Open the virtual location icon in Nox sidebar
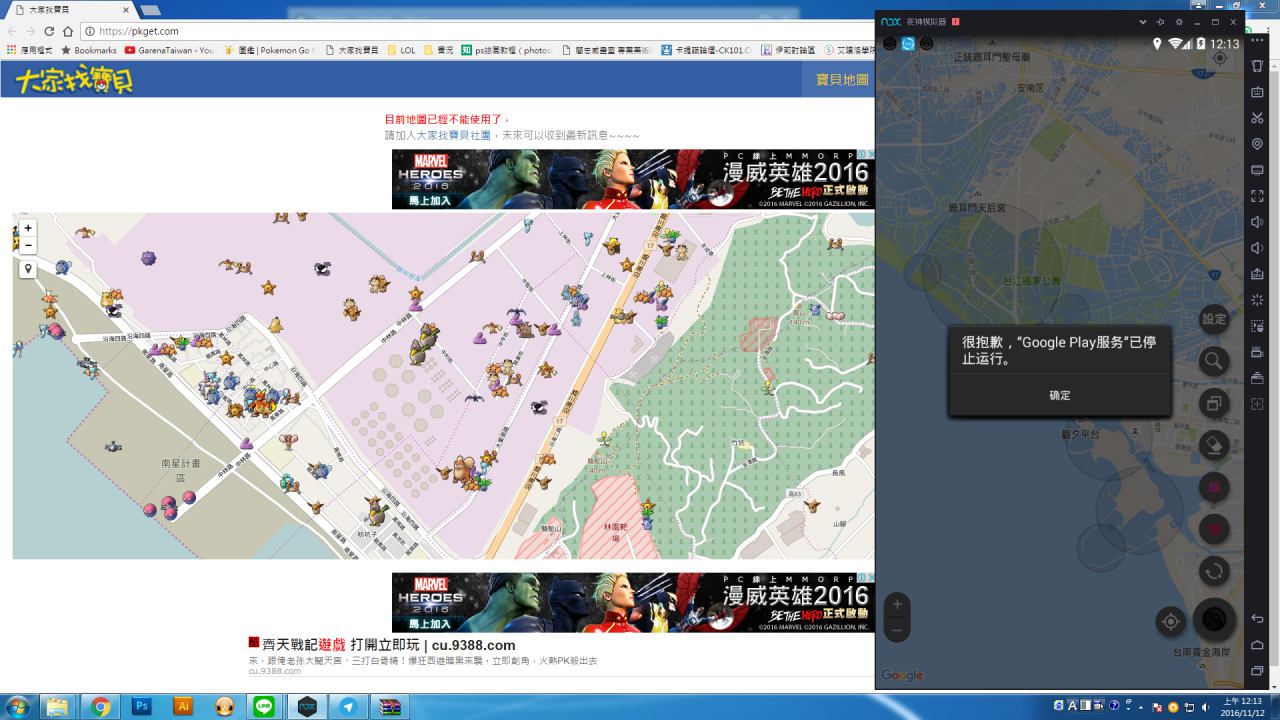 click(x=1258, y=144)
